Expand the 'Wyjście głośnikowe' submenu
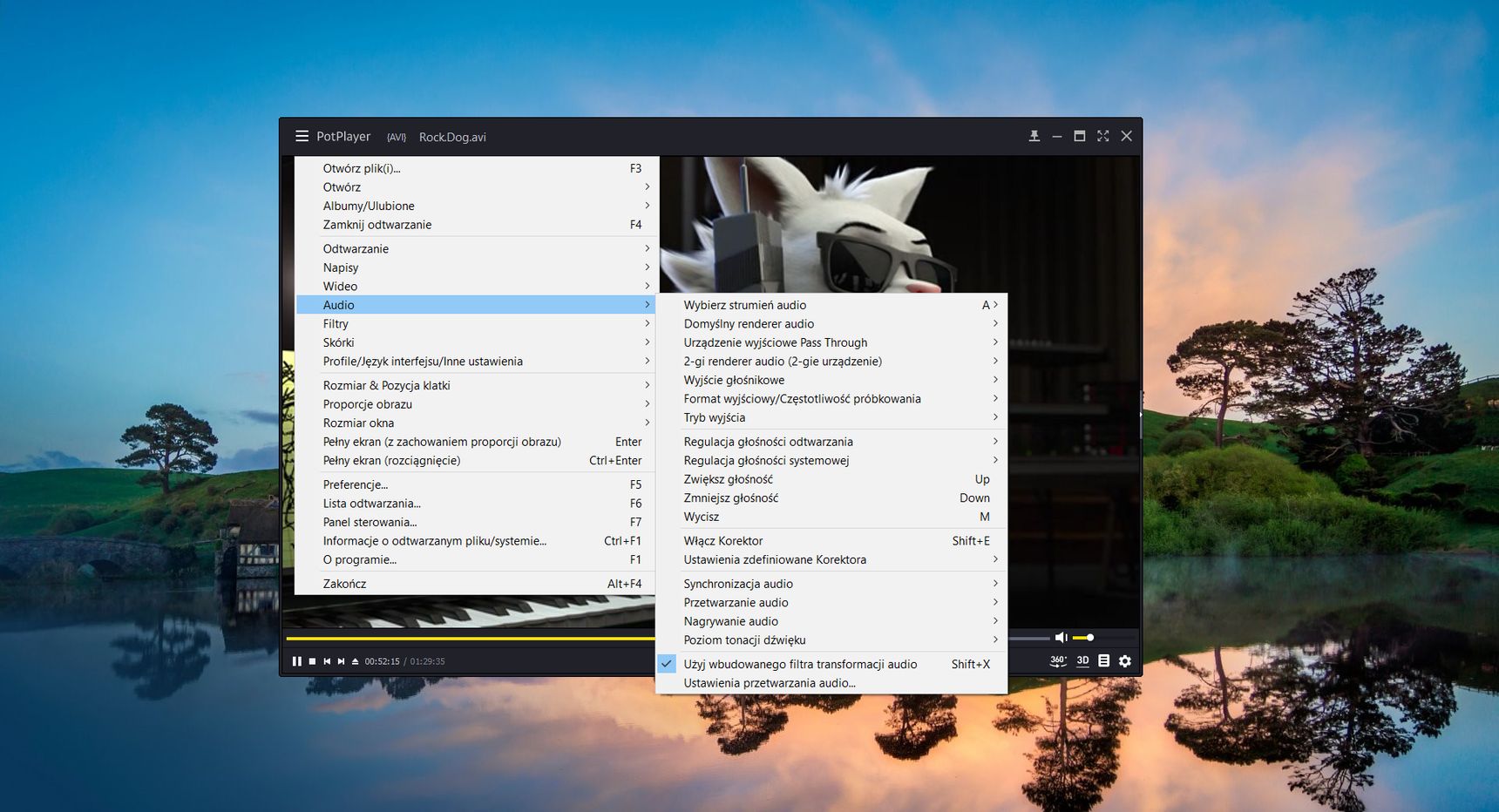Viewport: 1499px width, 812px height. point(733,380)
